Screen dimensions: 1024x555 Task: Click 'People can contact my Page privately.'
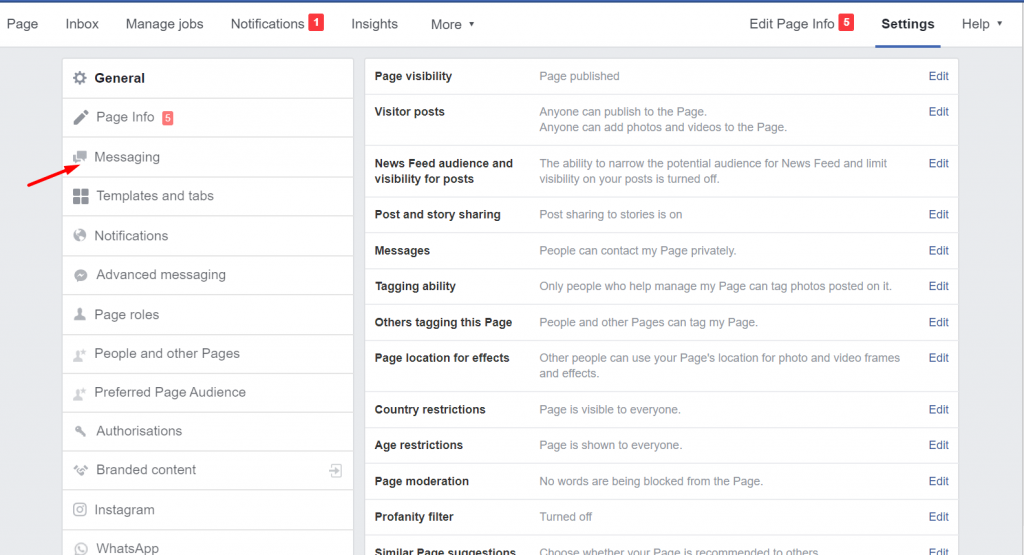click(x=637, y=251)
